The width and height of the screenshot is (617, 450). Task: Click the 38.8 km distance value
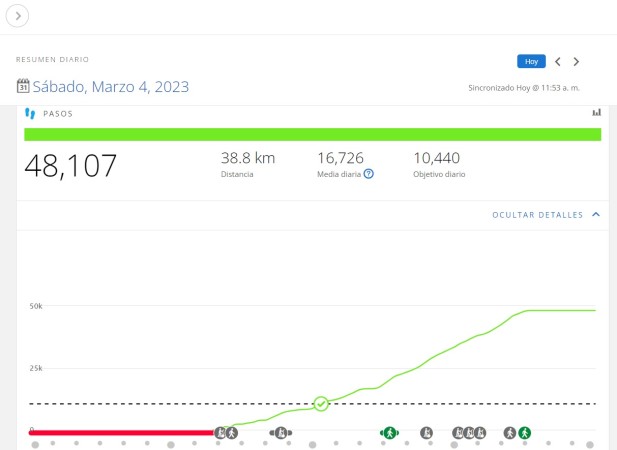point(248,158)
